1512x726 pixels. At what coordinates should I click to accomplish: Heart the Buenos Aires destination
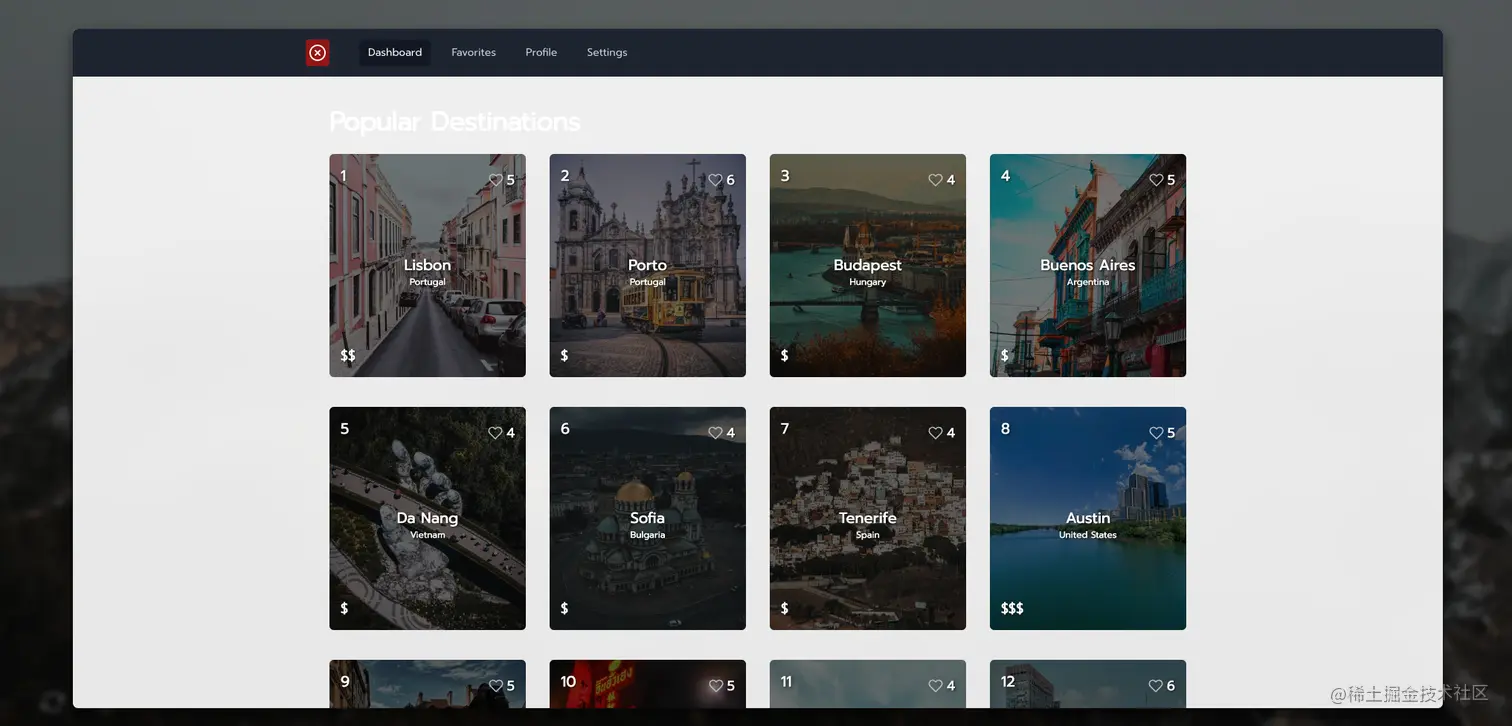click(1155, 180)
